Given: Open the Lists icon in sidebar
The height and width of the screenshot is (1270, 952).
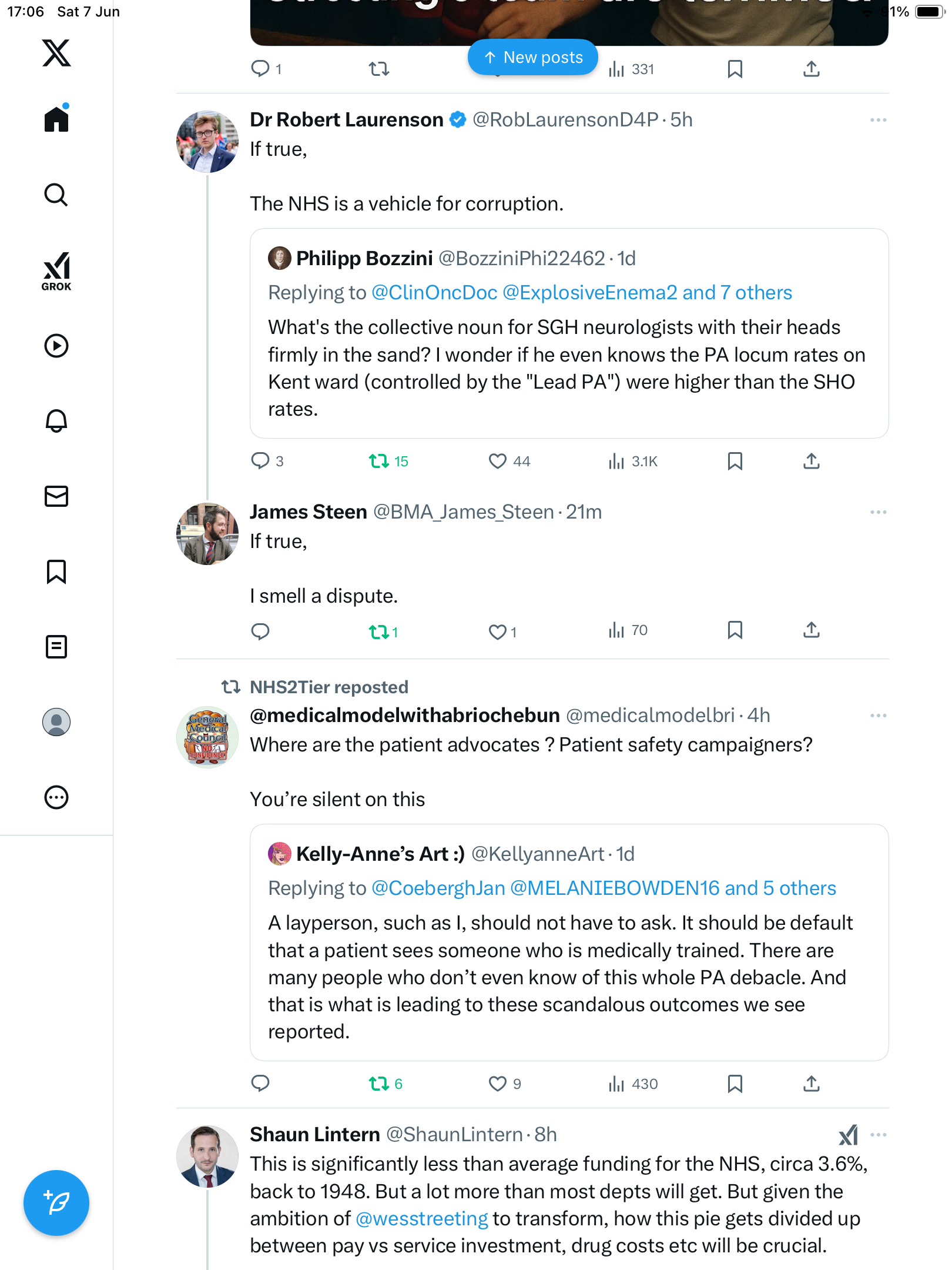Looking at the screenshot, I should pos(56,646).
